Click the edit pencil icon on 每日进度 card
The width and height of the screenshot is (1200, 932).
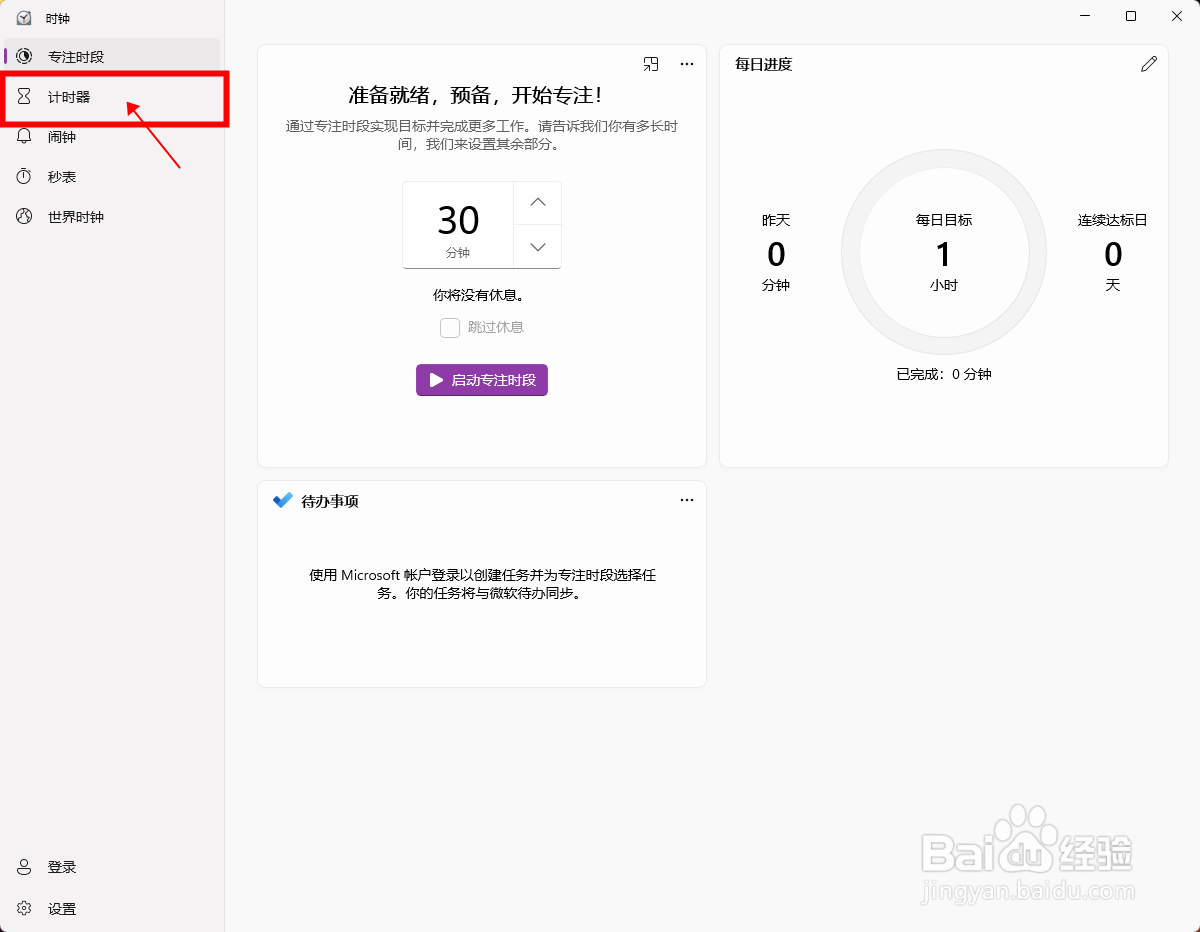click(1148, 63)
